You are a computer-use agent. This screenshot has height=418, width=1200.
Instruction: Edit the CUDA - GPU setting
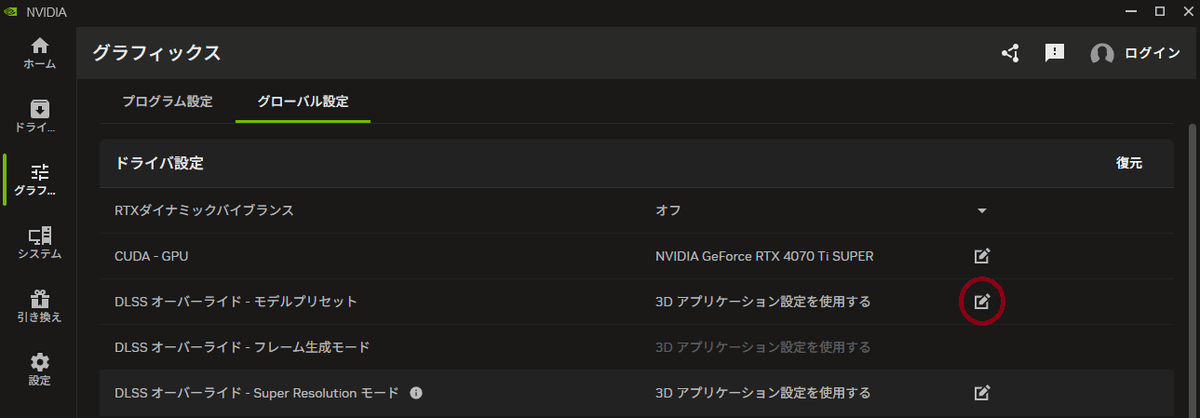[982, 256]
